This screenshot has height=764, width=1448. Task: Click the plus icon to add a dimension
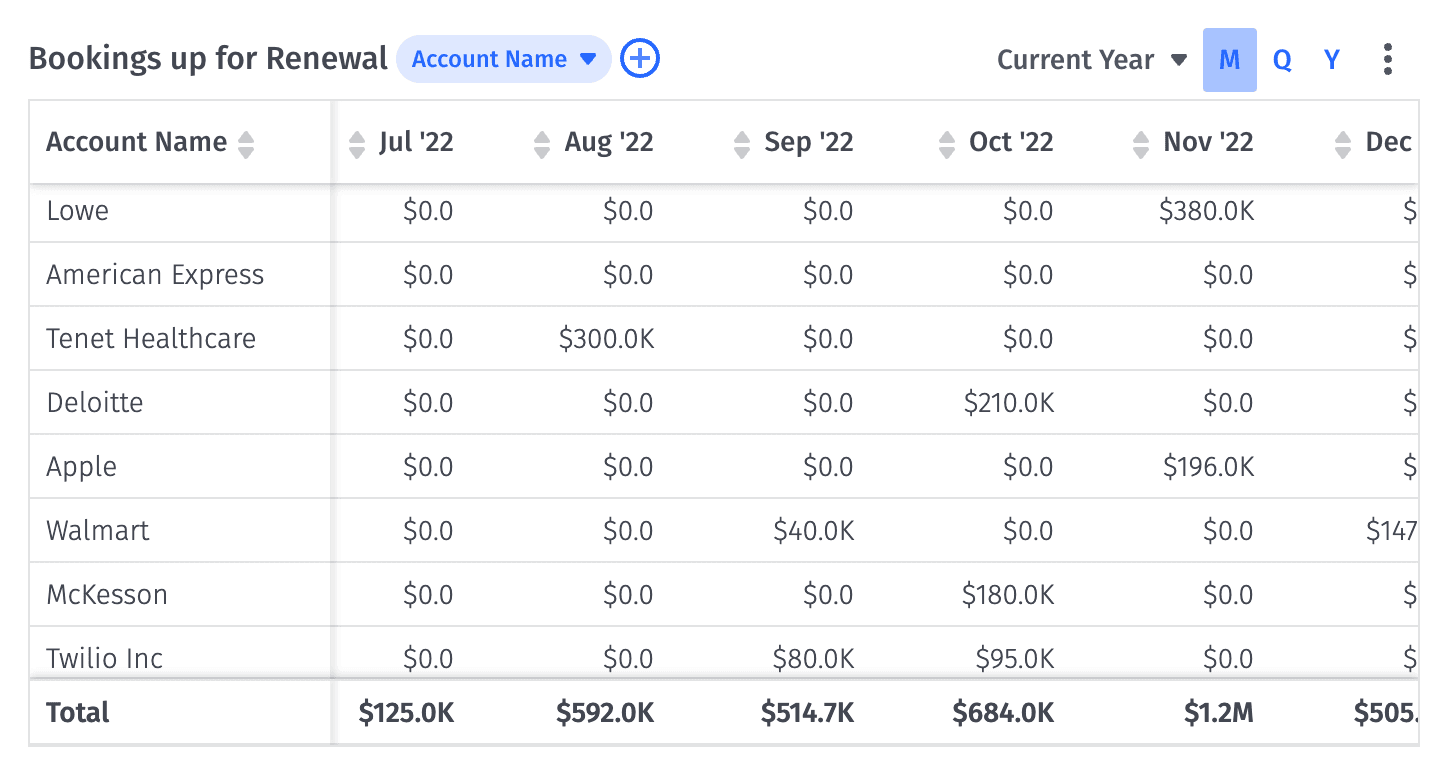(x=639, y=59)
